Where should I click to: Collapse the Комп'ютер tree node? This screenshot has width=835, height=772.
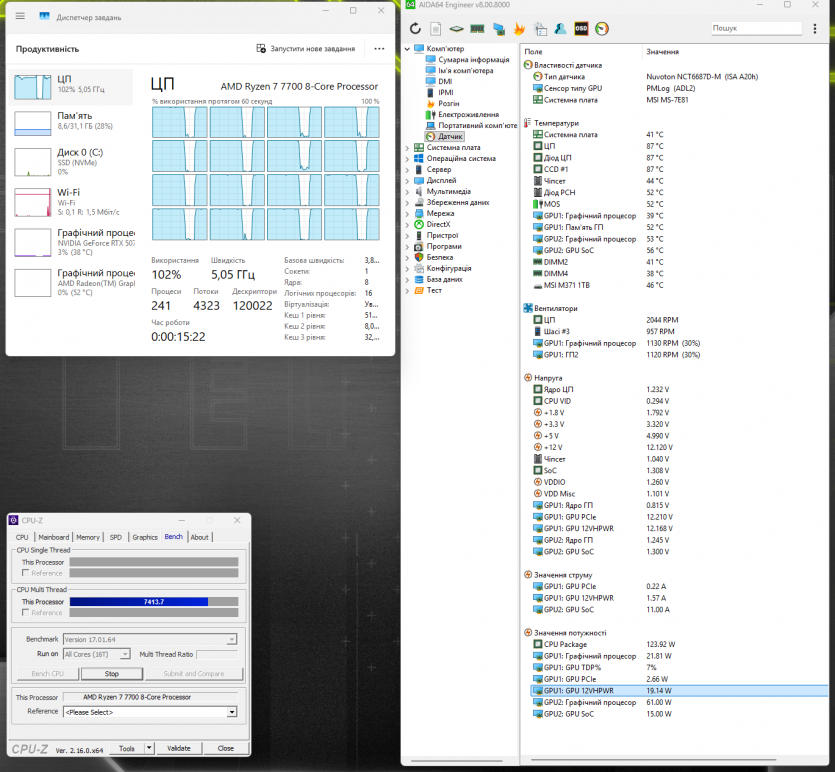coord(407,48)
